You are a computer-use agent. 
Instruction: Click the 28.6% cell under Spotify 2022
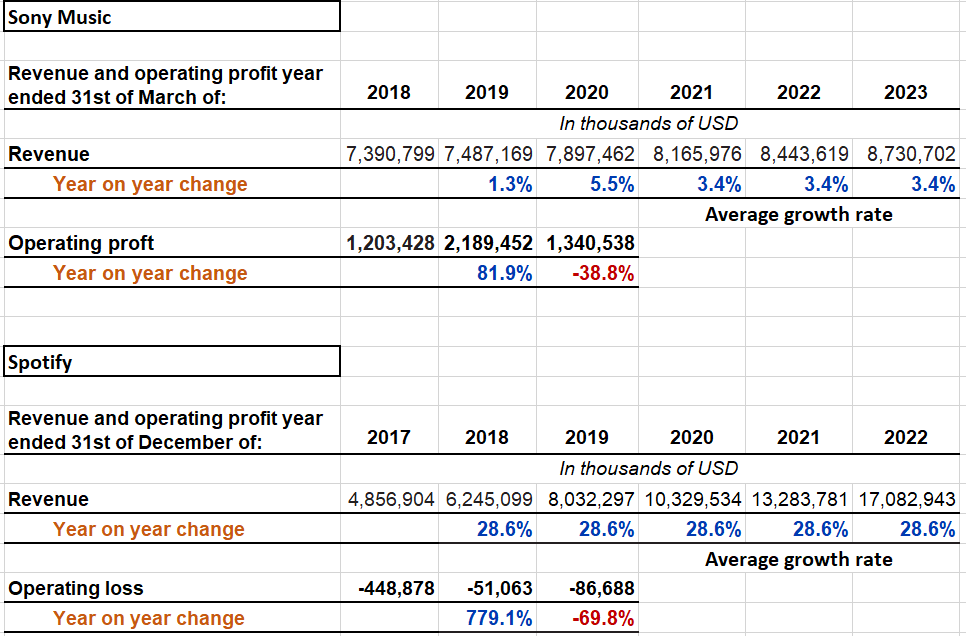pos(906,529)
